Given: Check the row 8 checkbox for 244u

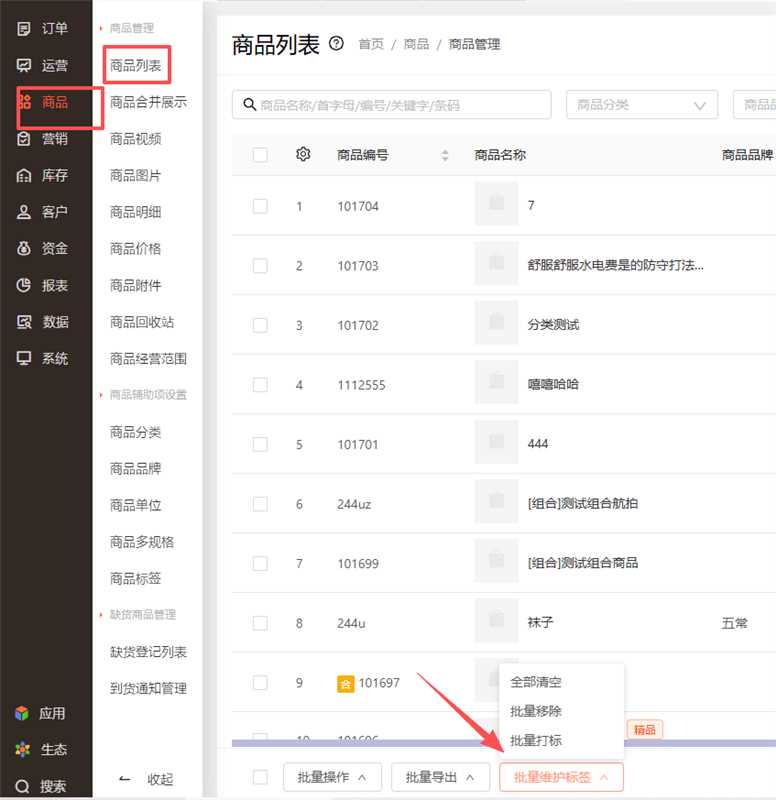Looking at the screenshot, I should point(260,623).
